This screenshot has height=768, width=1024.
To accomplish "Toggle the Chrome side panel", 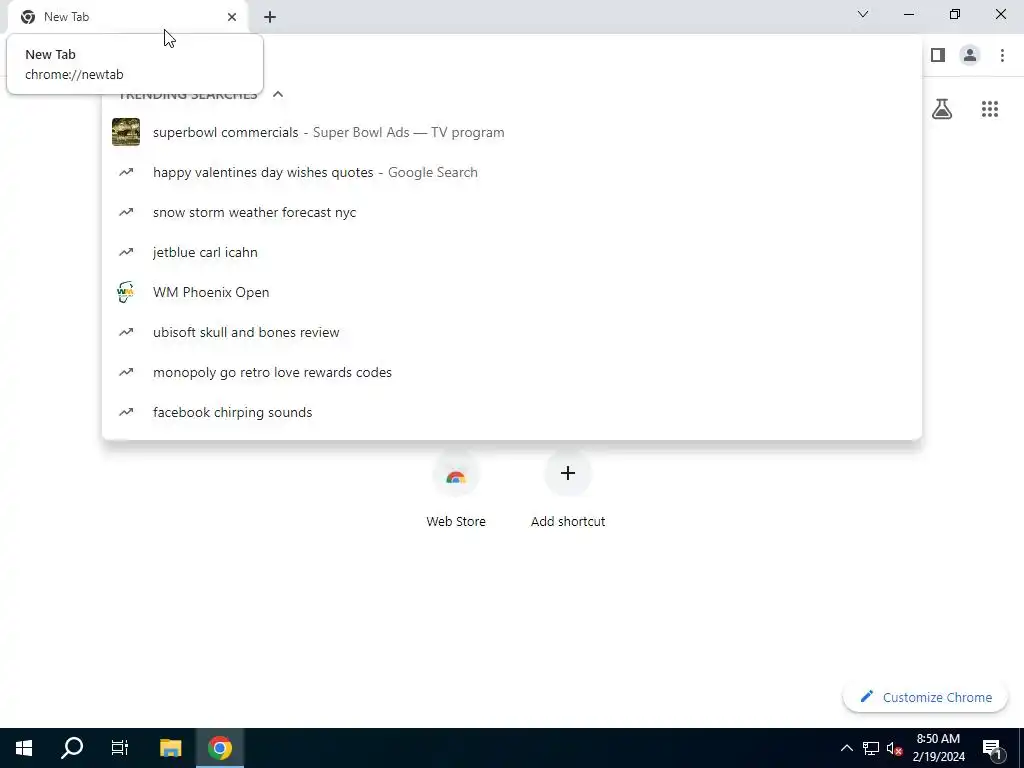I will 938,55.
